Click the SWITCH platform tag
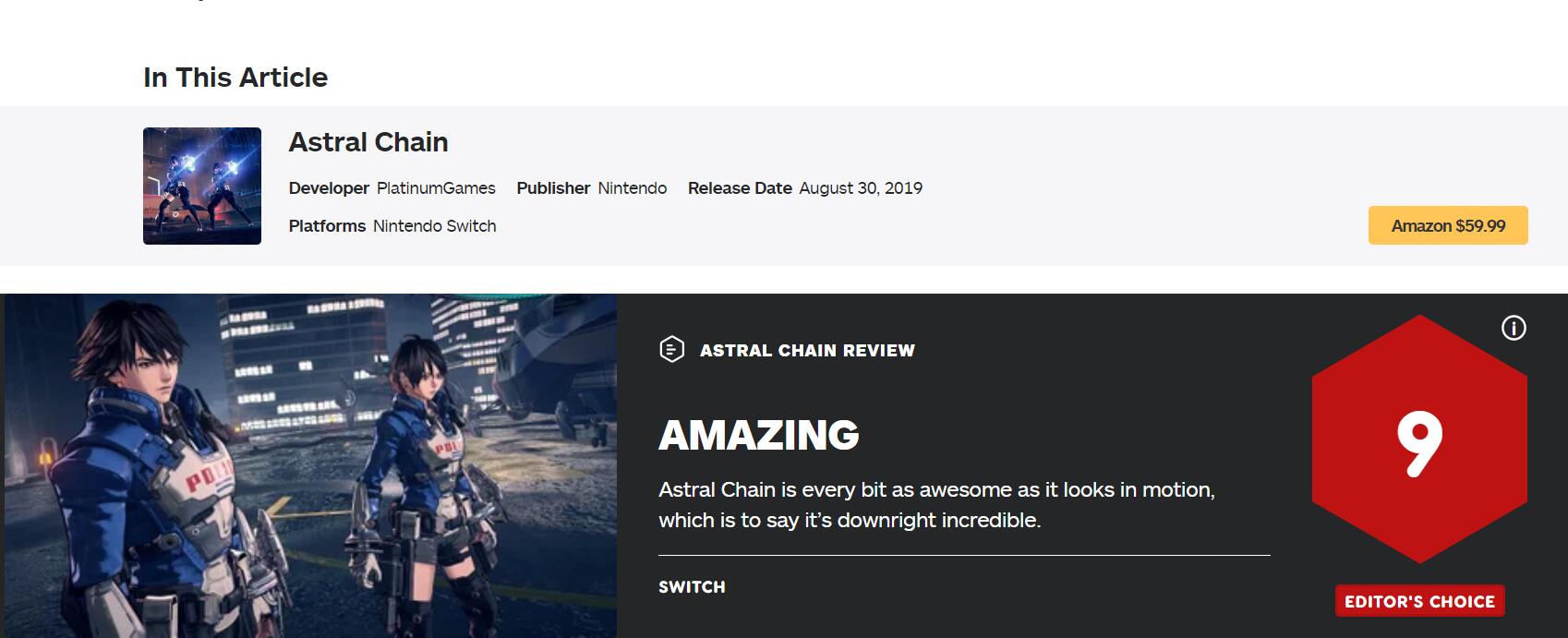Viewport: 1568px width, 638px height. tap(692, 587)
